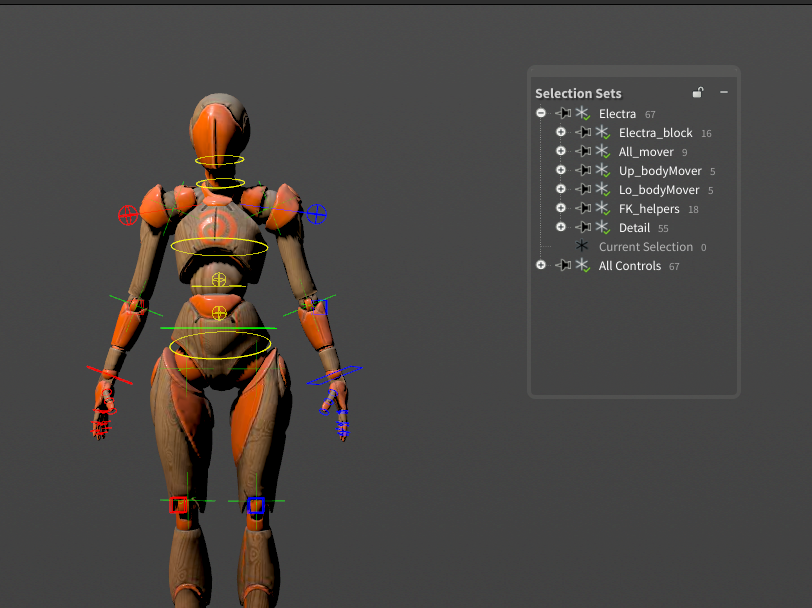Select the All_mover set label

coord(646,152)
